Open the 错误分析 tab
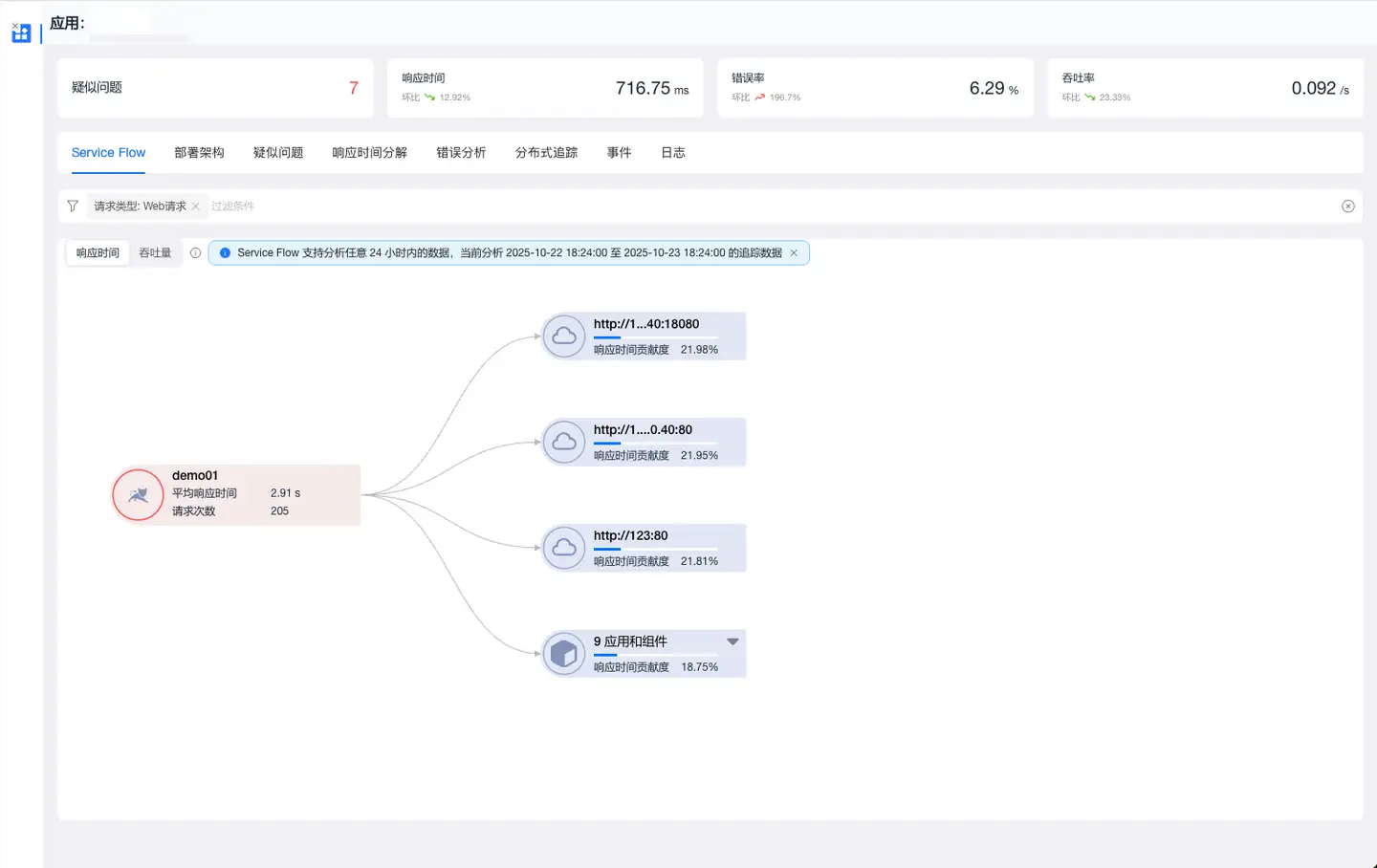This screenshot has width=1377, height=868. tap(461, 153)
